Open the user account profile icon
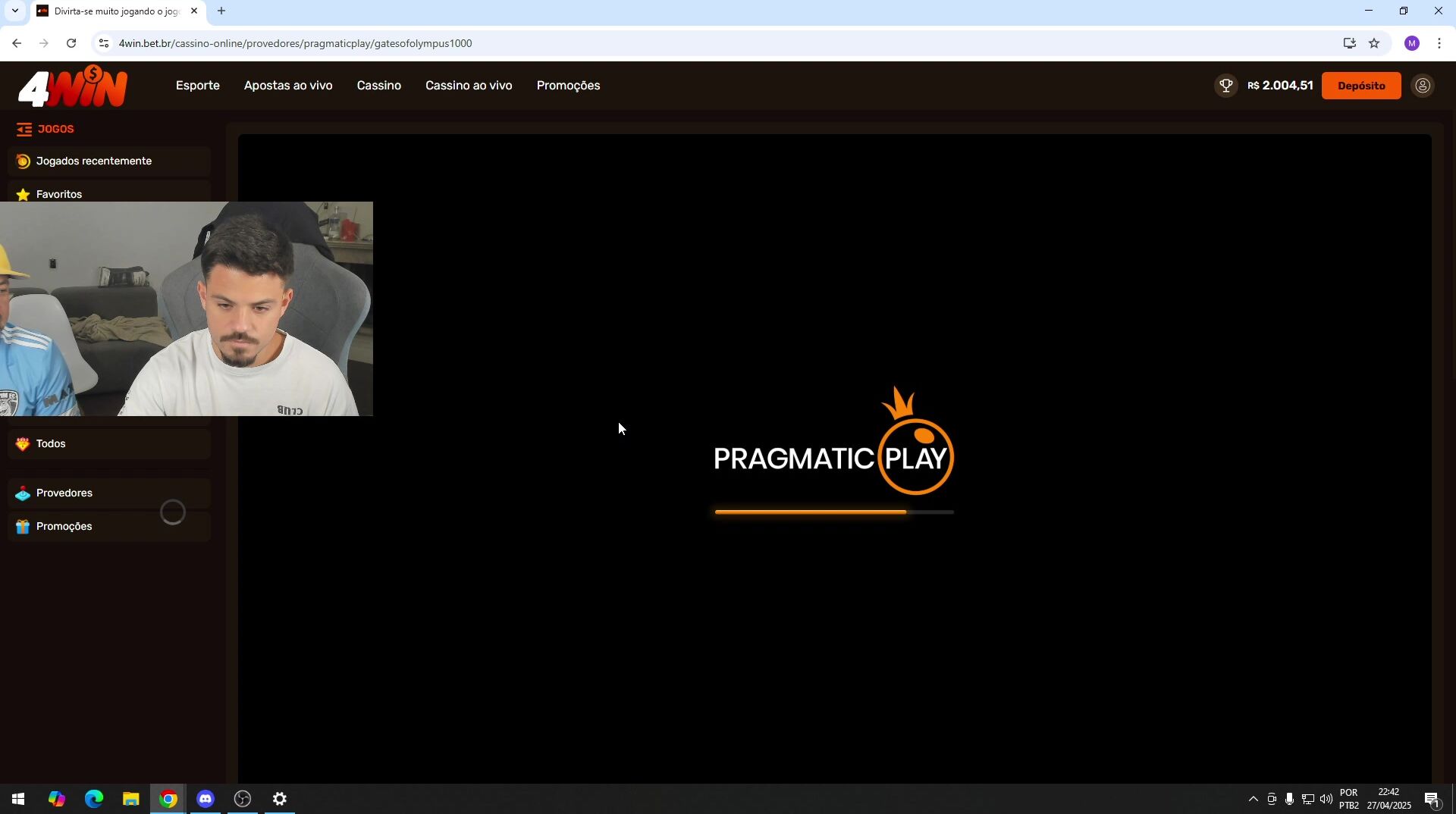Viewport: 1456px width, 814px height. [x=1423, y=86]
